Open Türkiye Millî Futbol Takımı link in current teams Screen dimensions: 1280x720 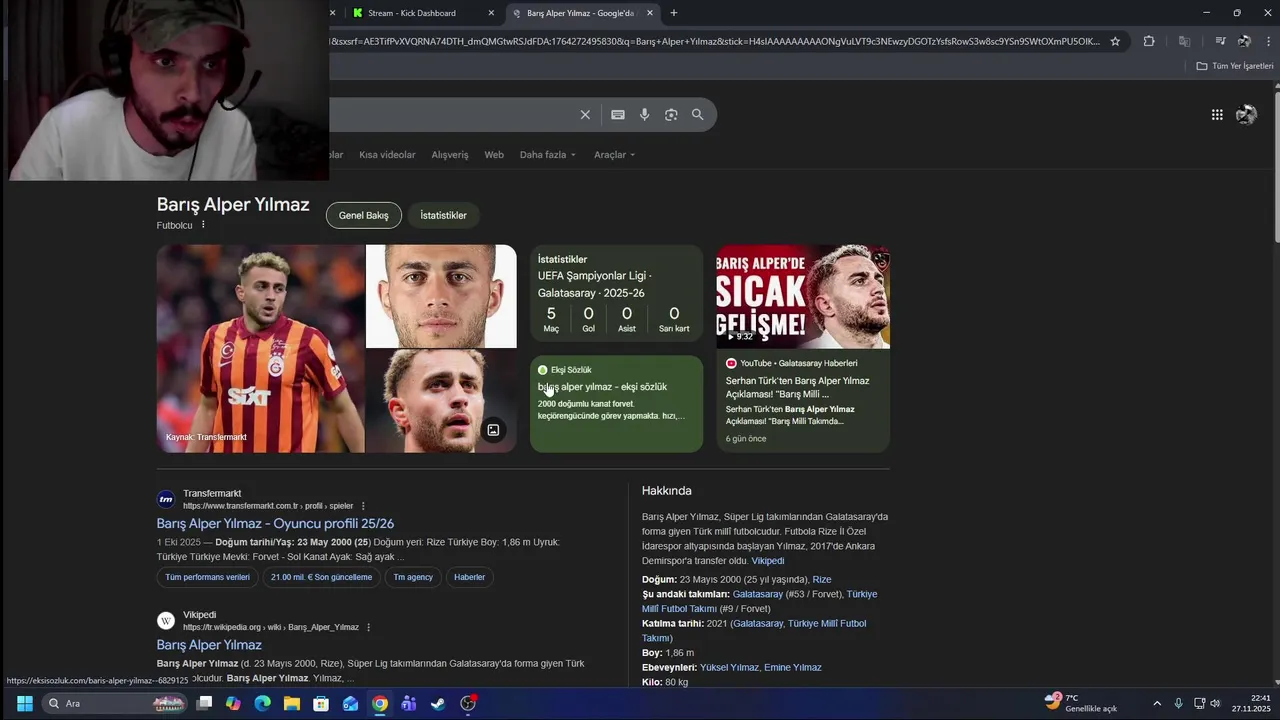(x=760, y=601)
